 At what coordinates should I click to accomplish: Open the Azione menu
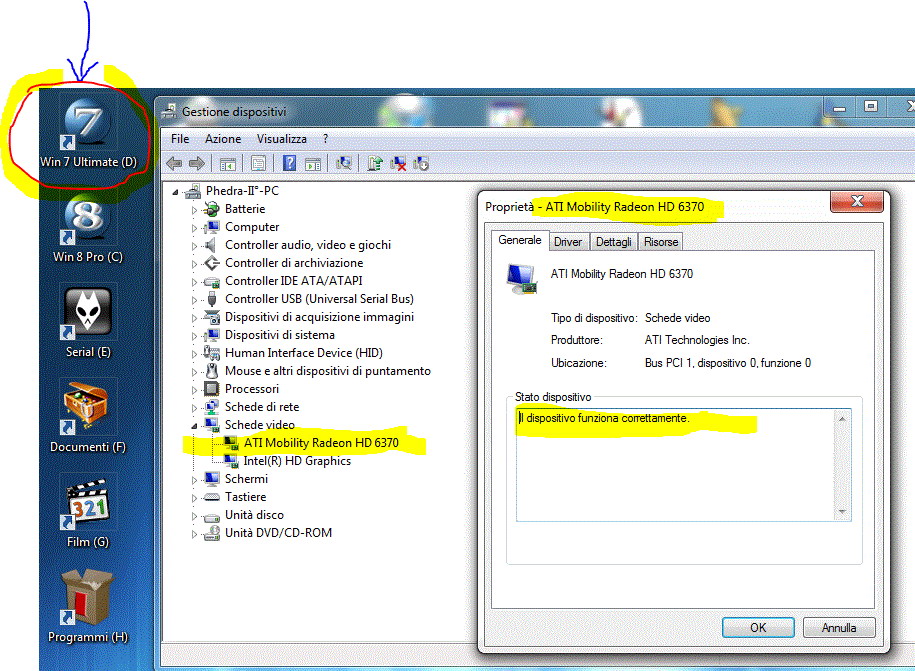pyautogui.click(x=223, y=139)
